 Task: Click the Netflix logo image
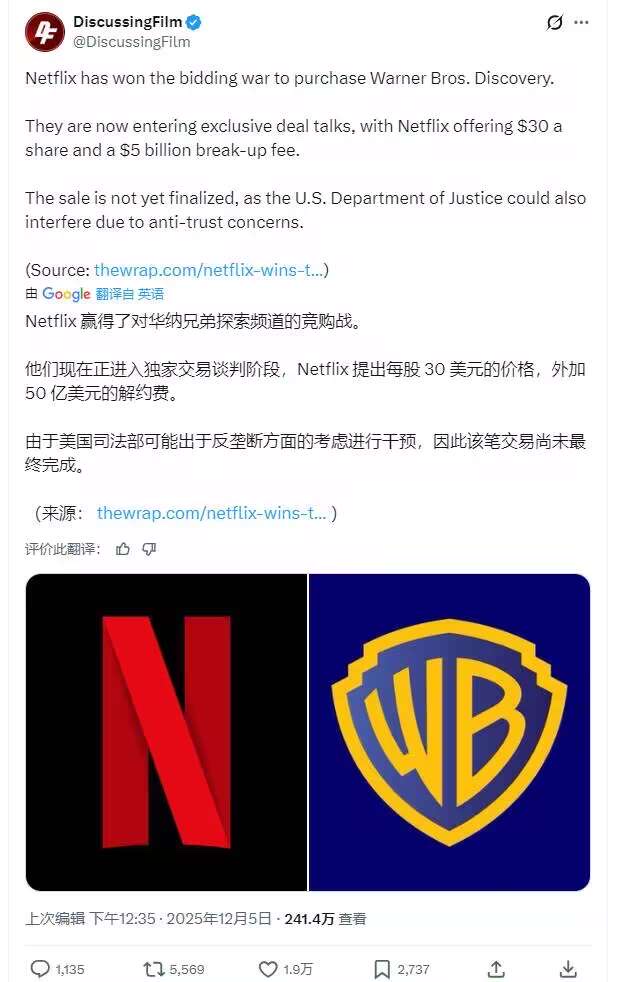tap(166, 732)
